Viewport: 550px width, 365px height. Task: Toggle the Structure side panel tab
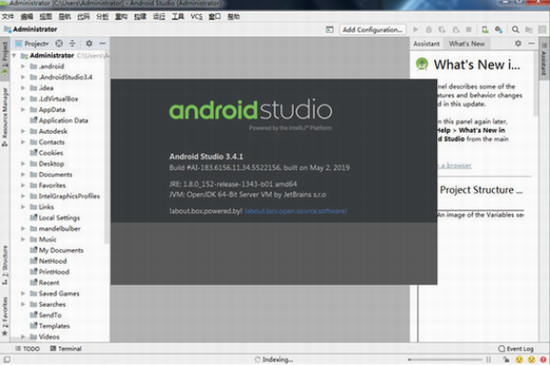[5, 265]
